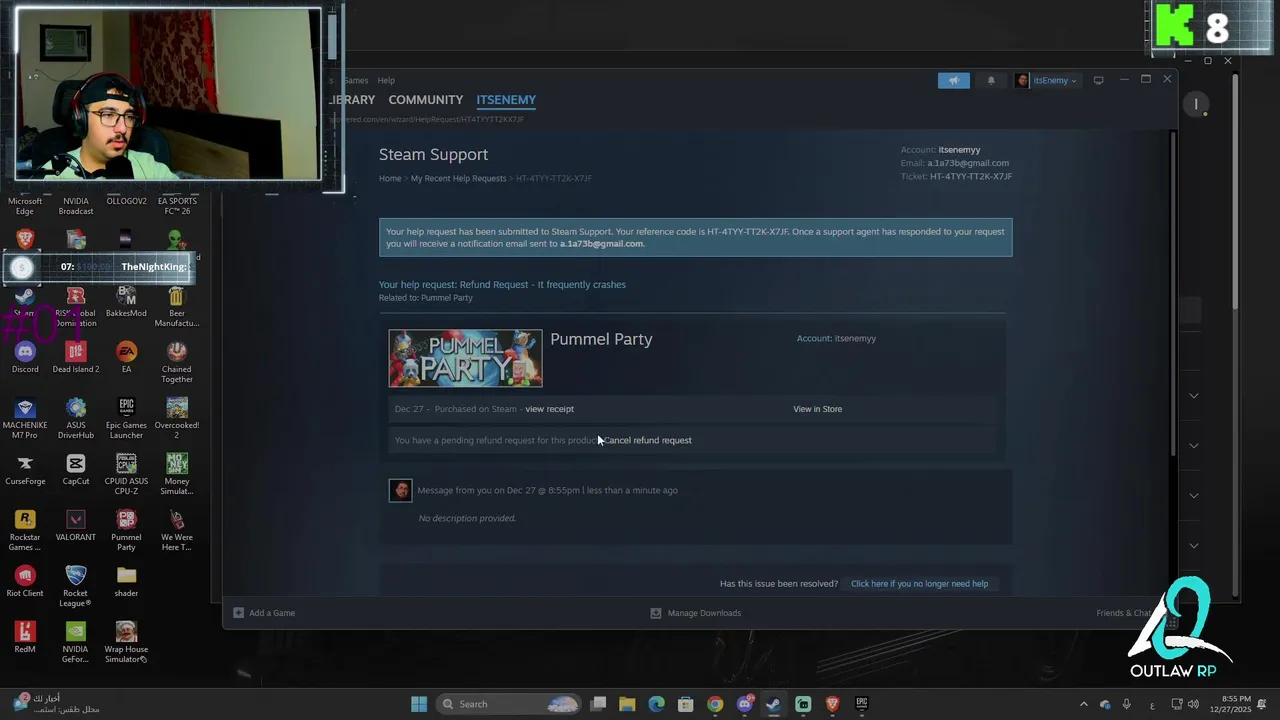Viewport: 1280px width, 720px height.
Task: Show hidden system tray icons
Action: [x=1083, y=704]
